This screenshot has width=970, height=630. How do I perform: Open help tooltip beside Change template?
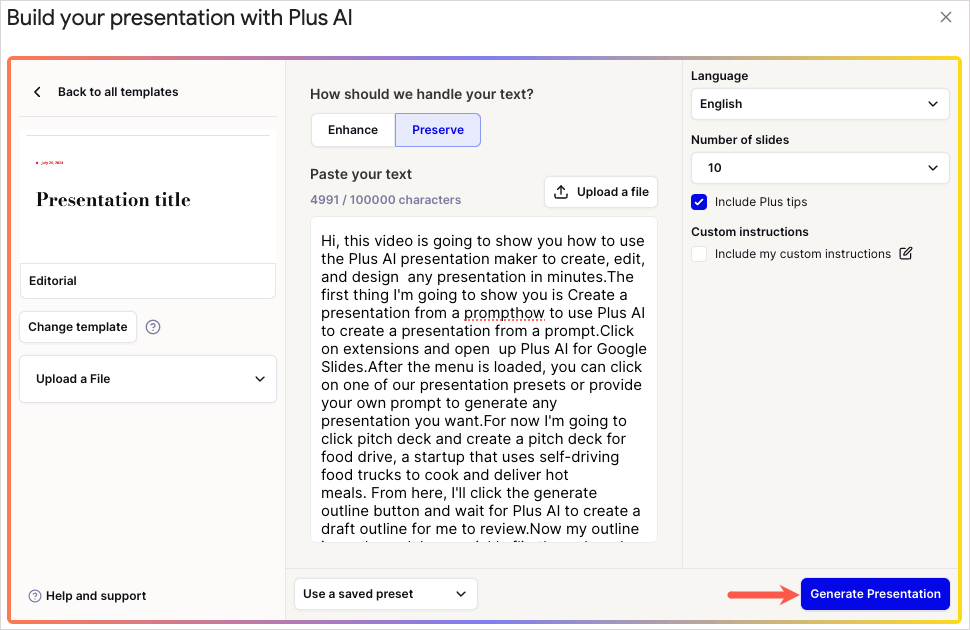tap(153, 327)
